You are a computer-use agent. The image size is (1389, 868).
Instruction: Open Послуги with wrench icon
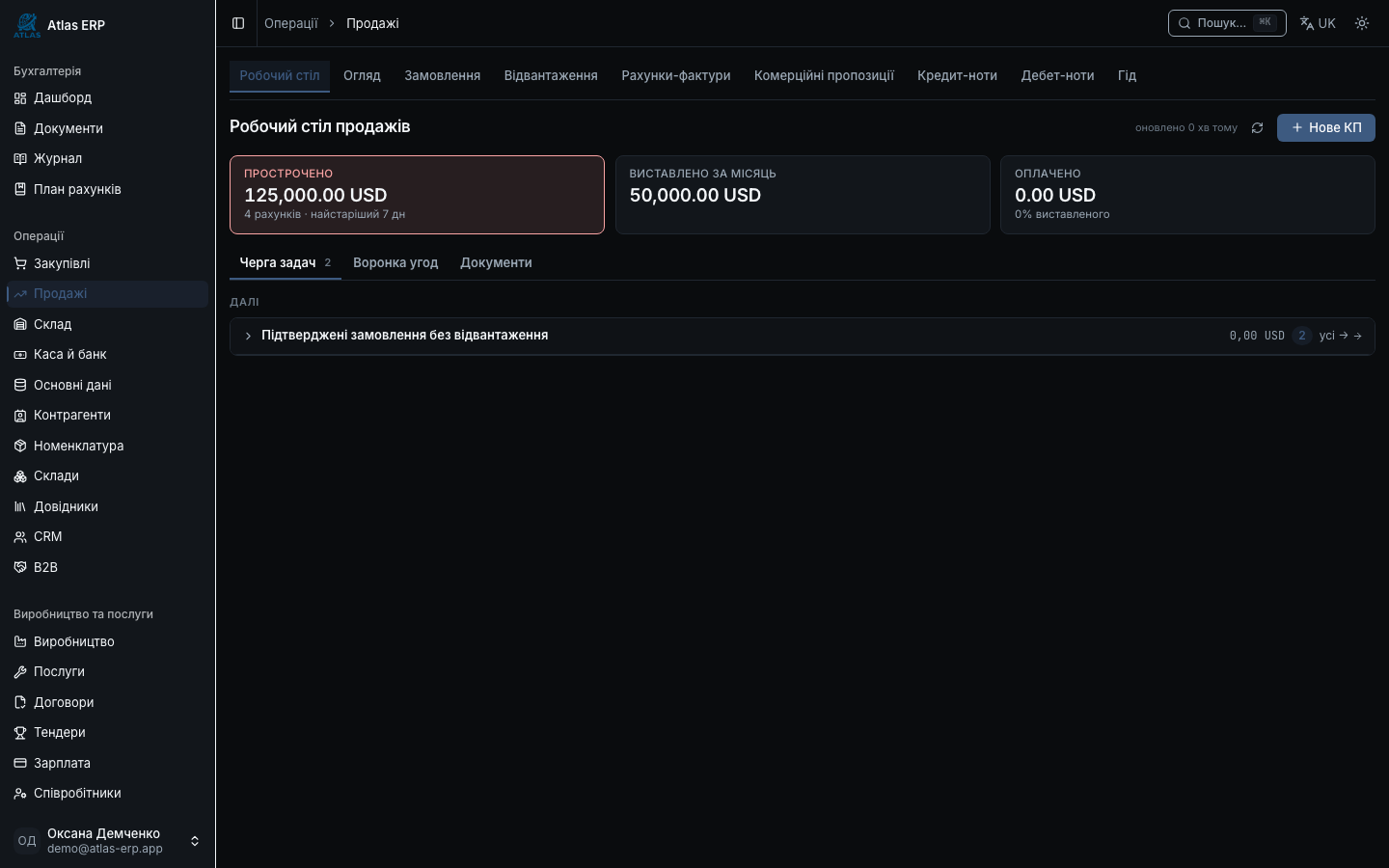[107, 671]
